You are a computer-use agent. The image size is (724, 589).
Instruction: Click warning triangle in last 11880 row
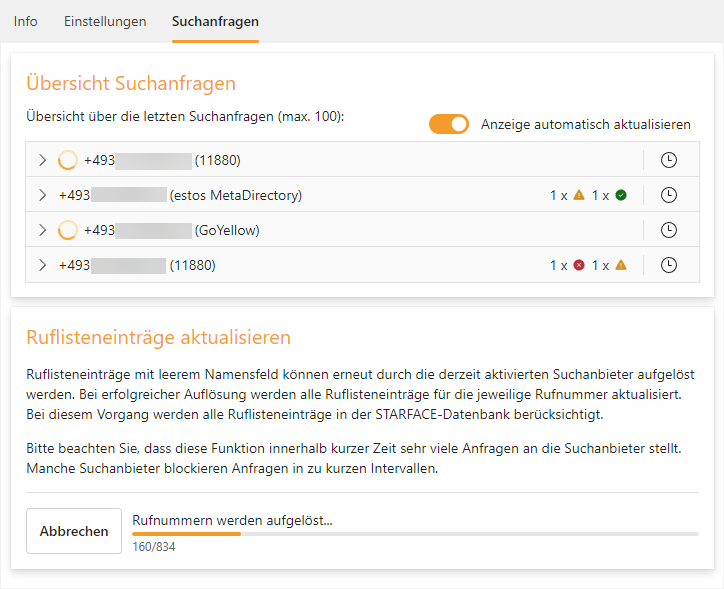click(621, 264)
